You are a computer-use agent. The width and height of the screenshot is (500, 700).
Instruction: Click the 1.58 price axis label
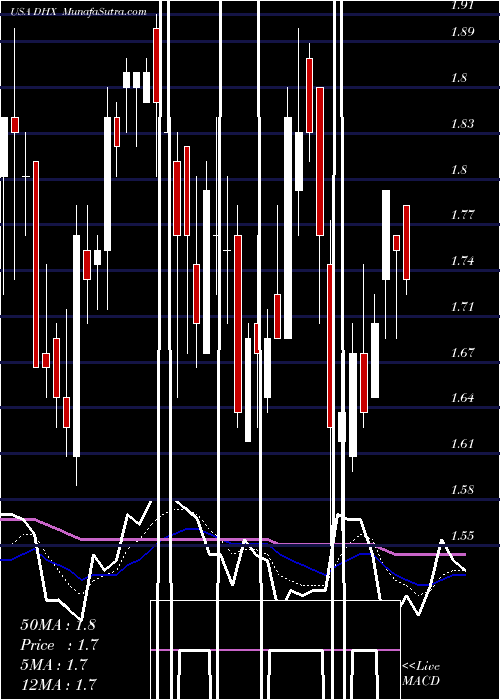(x=462, y=490)
